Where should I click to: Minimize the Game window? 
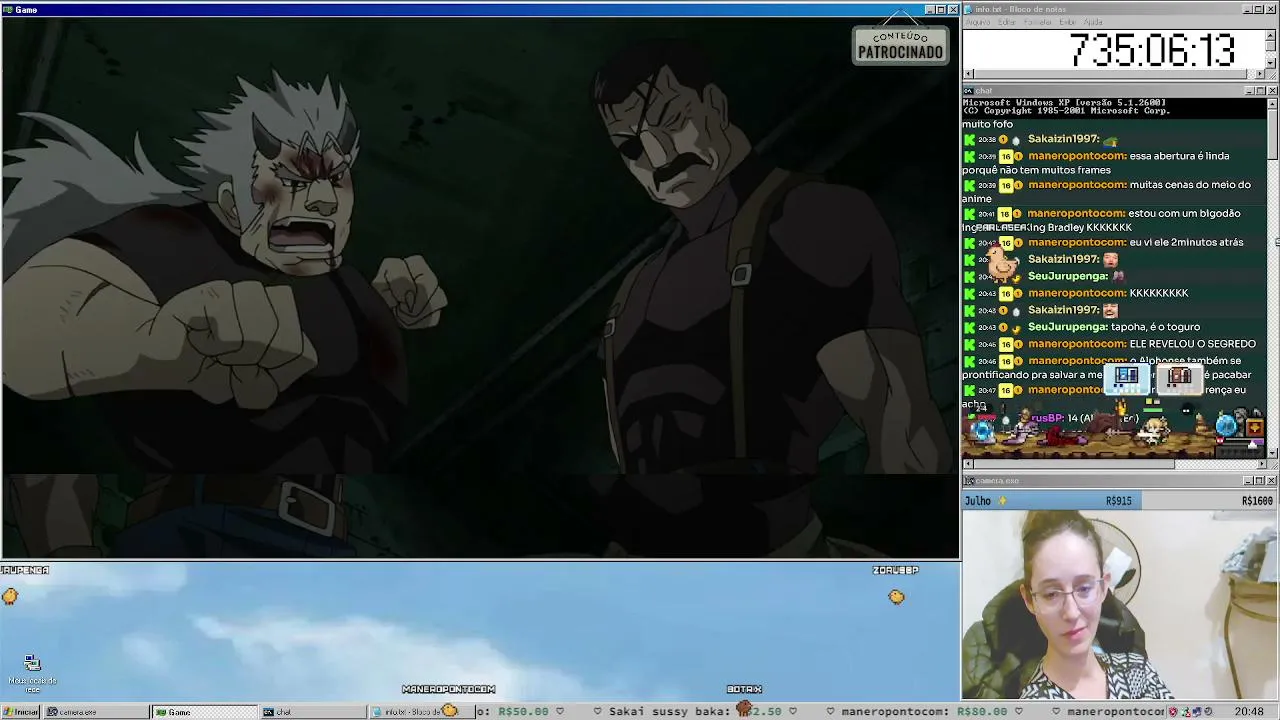click(929, 10)
